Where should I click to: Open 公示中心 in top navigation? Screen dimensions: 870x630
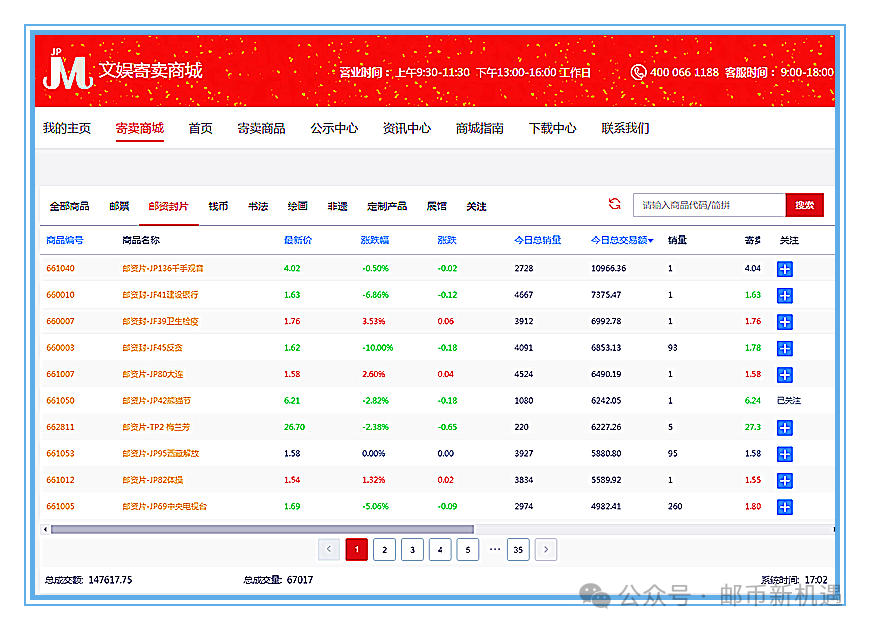[334, 128]
